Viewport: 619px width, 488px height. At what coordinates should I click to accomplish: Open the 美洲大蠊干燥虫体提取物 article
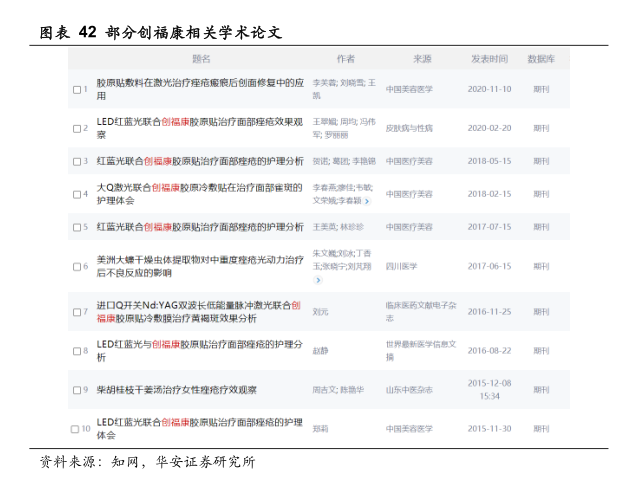pos(200,259)
